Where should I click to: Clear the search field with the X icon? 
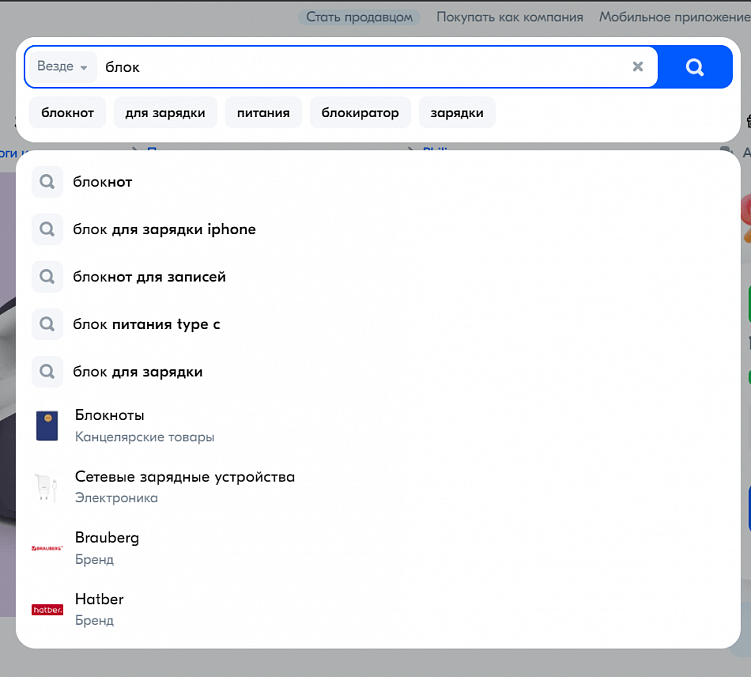637,67
